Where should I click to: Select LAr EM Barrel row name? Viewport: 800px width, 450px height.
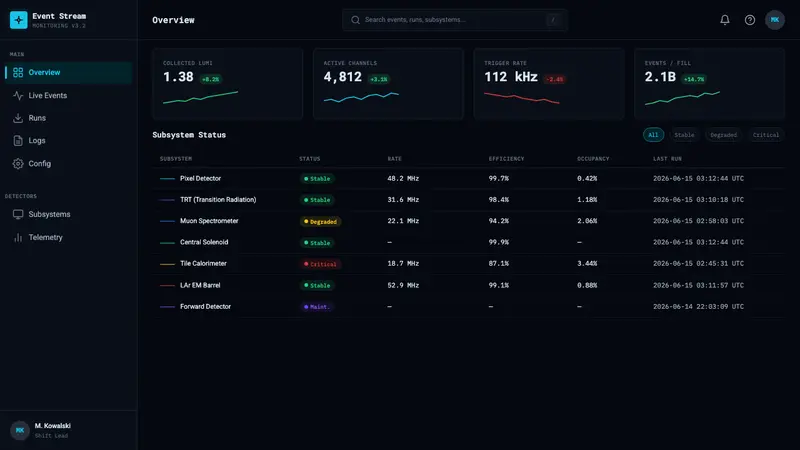[x=200, y=285]
